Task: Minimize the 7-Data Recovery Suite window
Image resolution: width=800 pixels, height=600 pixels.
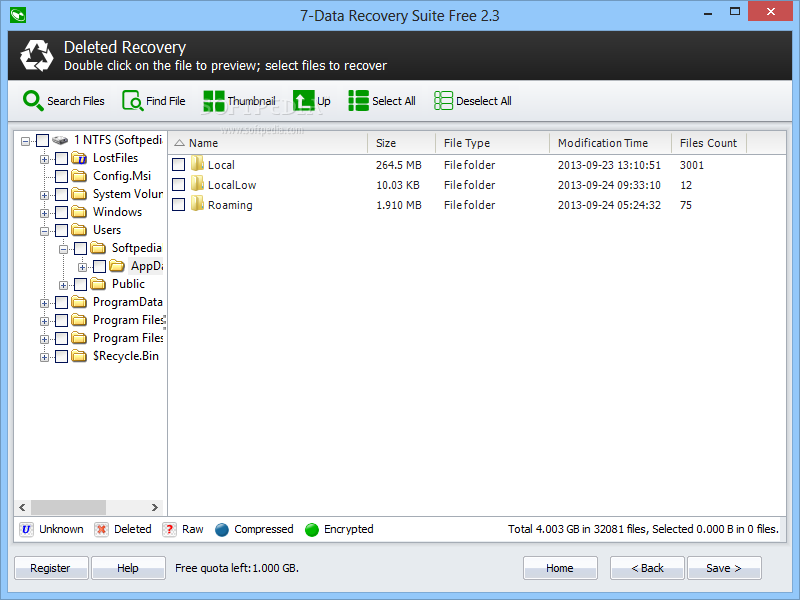Action: tap(708, 13)
